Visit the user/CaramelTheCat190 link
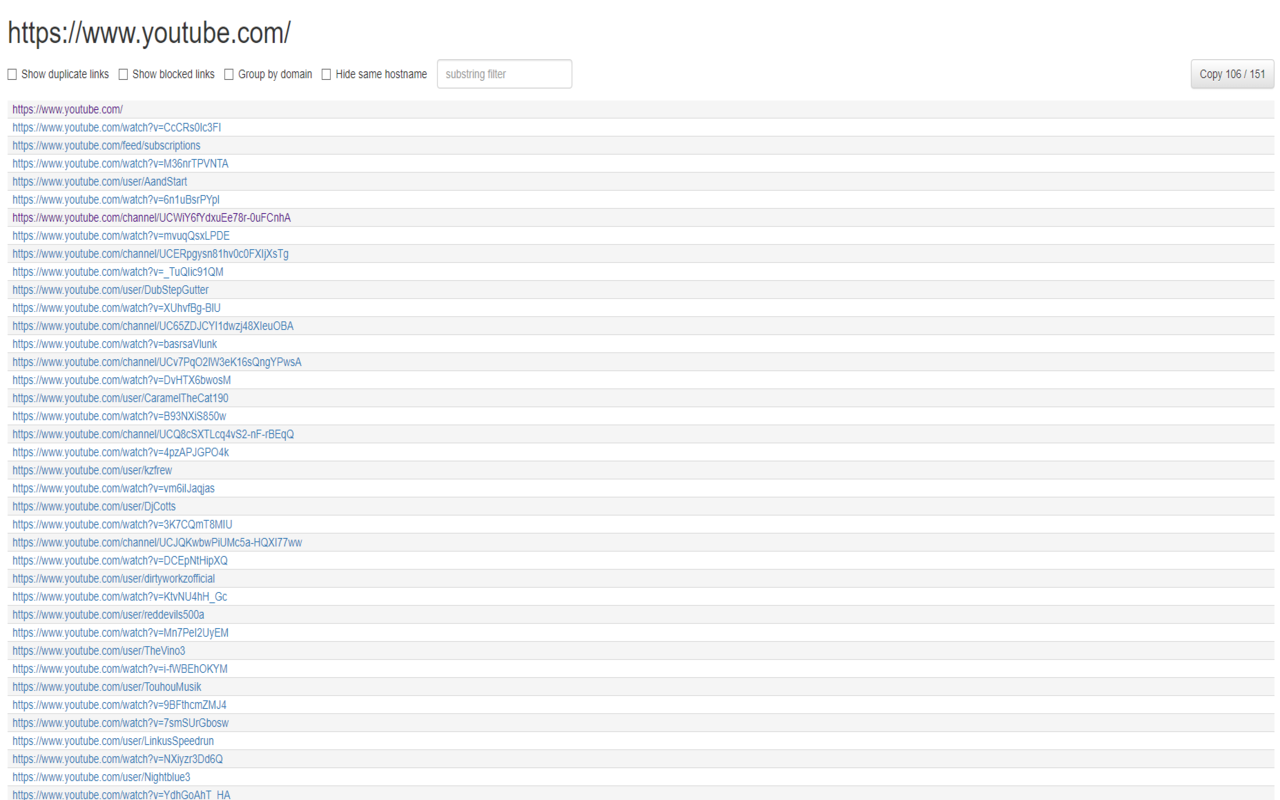The width and height of the screenshot is (1280, 800). pyautogui.click(x=120, y=398)
